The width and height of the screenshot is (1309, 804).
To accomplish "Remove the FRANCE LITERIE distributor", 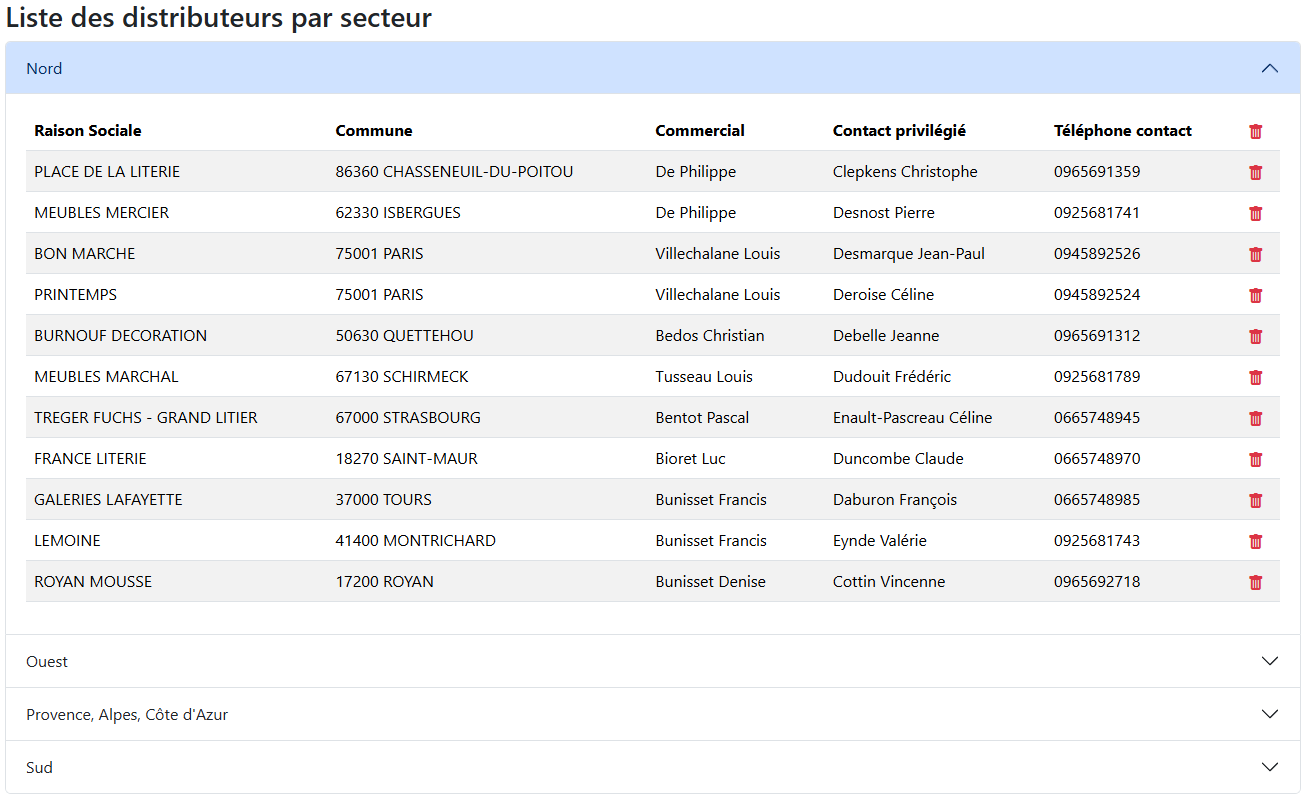I will 1256,459.
